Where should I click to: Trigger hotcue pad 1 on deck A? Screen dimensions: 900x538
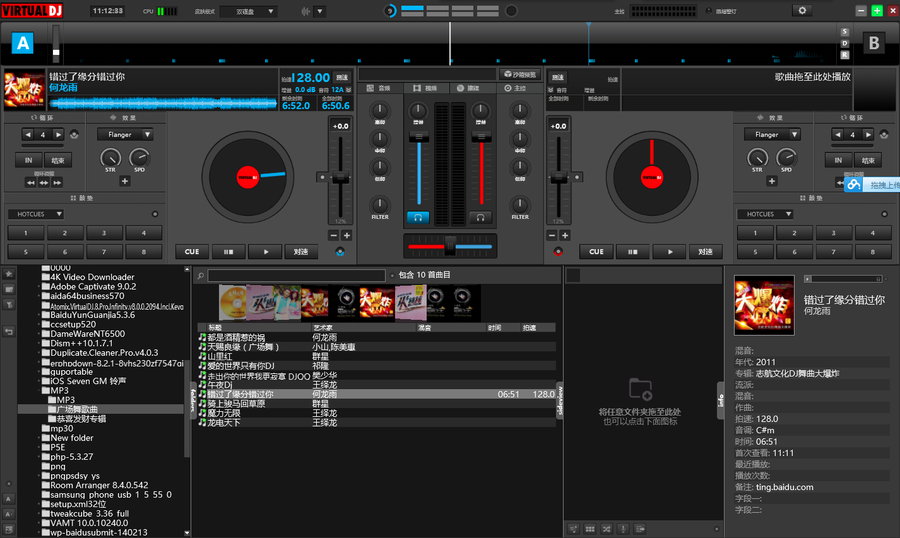(26, 233)
